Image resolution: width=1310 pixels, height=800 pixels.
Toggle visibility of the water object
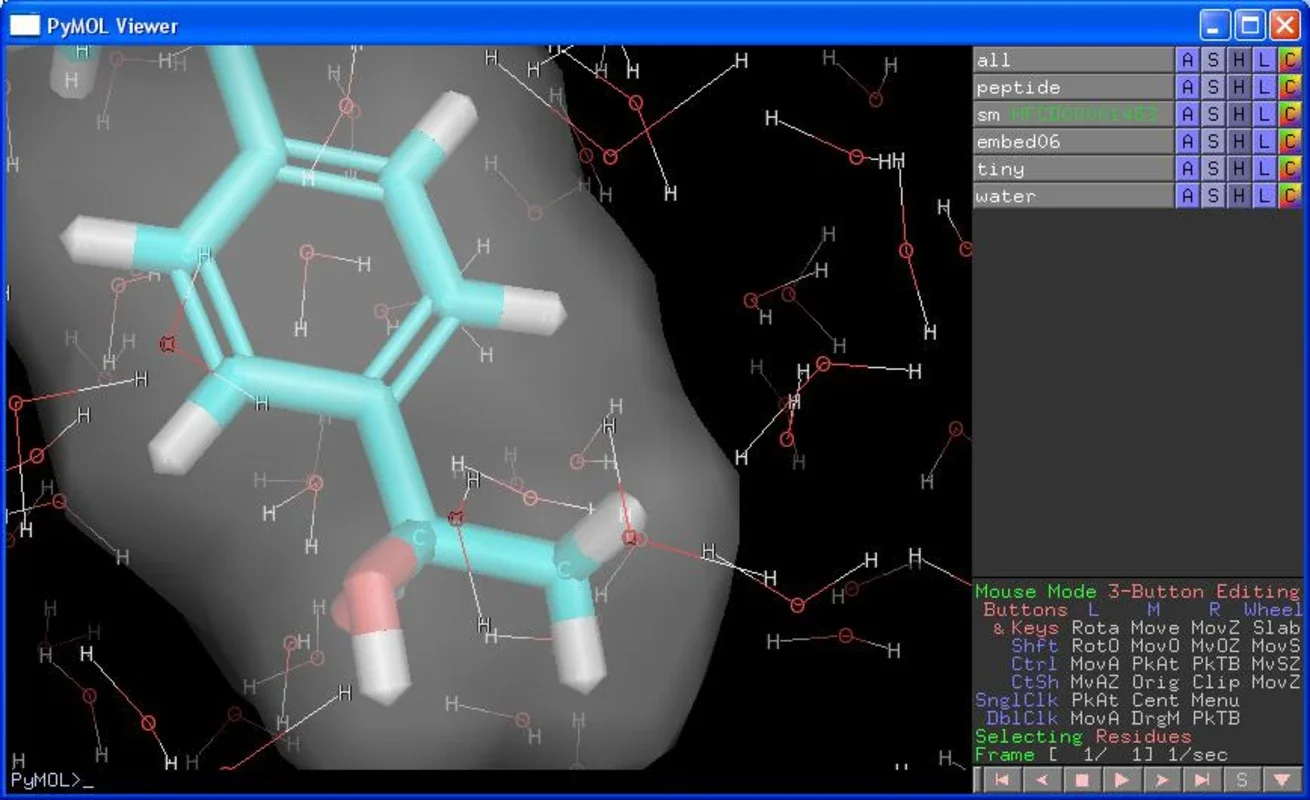pyautogui.click(x=1073, y=195)
